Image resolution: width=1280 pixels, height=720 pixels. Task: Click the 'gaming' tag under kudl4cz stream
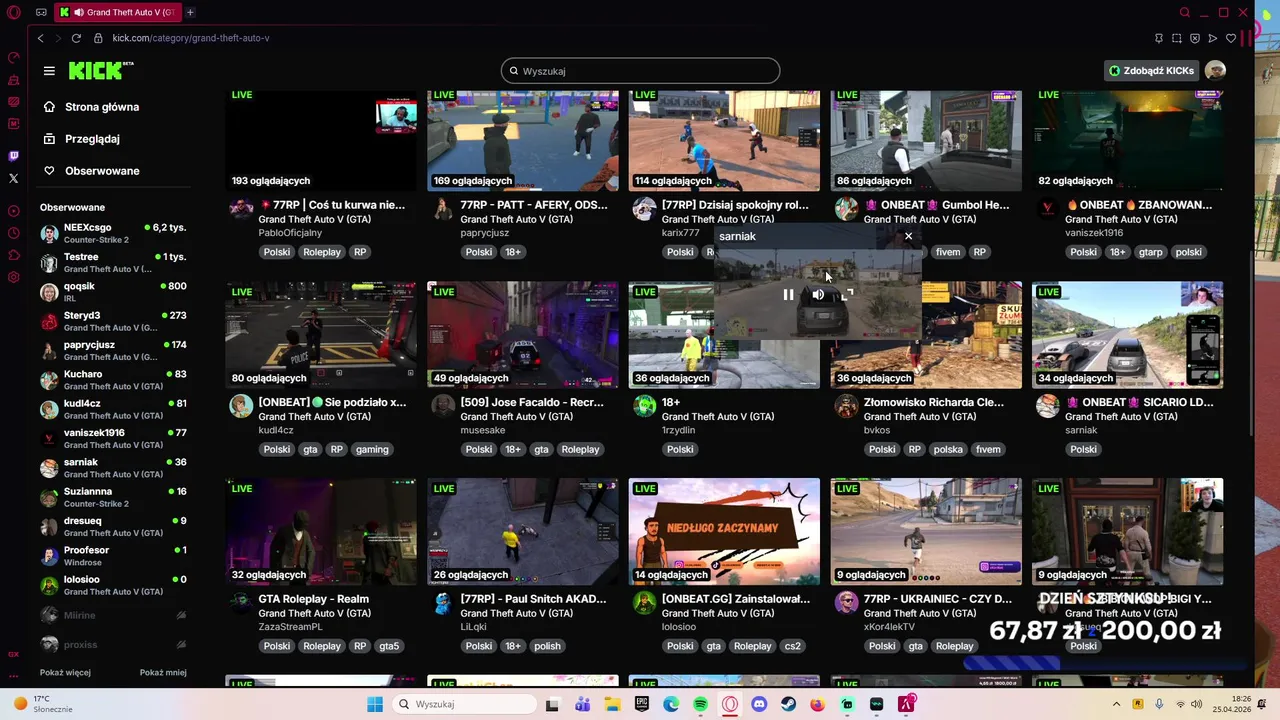point(372,449)
